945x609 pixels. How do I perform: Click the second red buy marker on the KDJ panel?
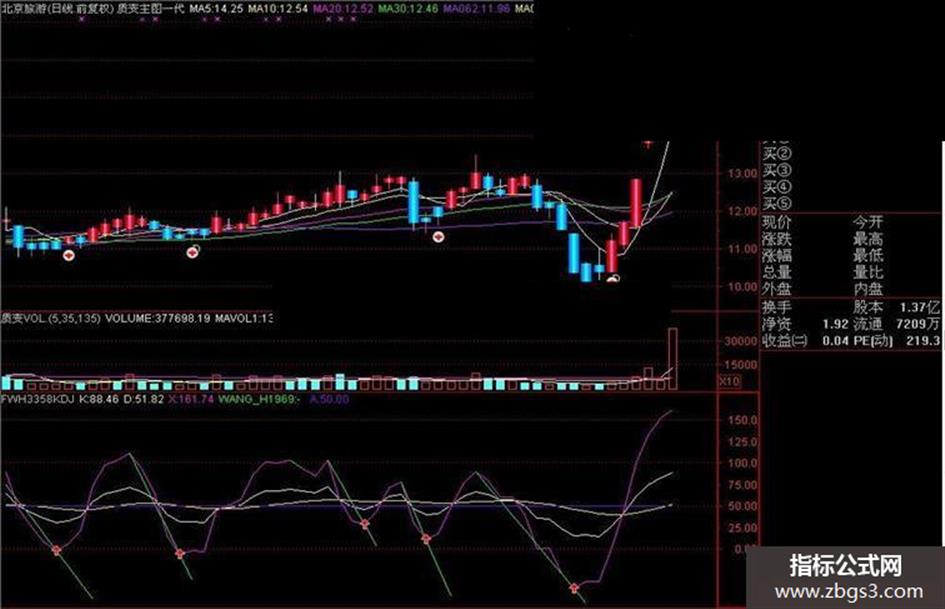[180, 553]
